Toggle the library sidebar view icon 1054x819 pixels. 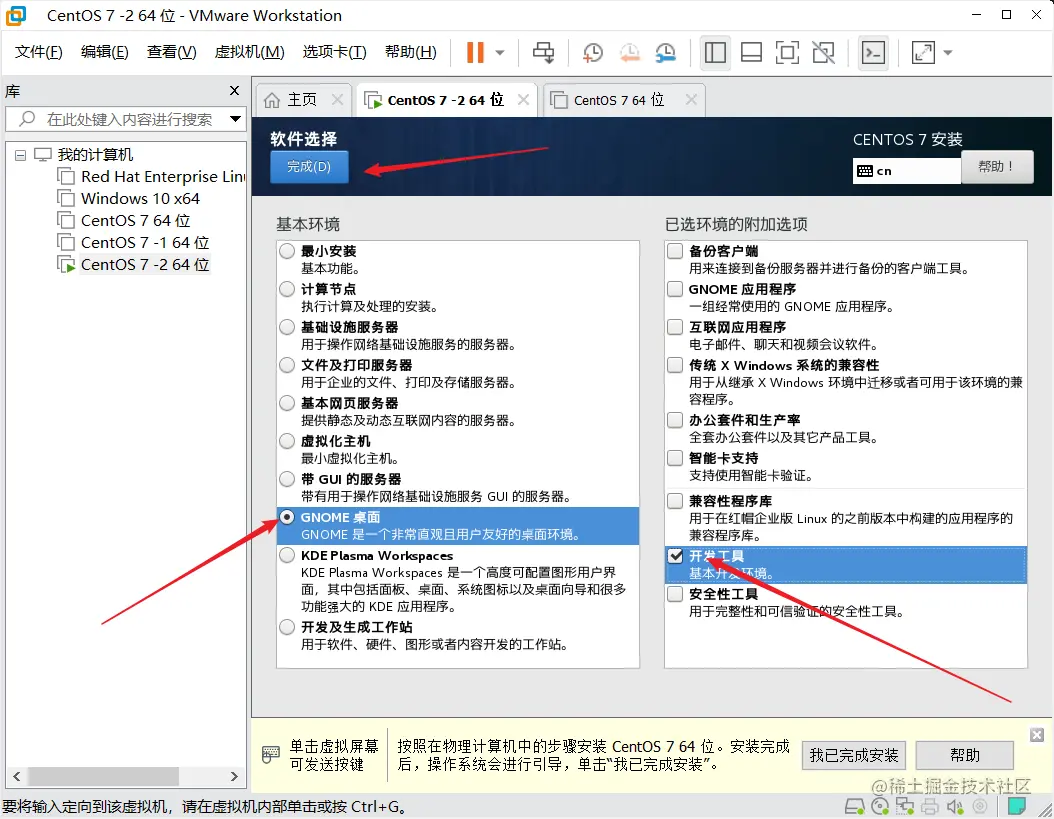click(715, 52)
